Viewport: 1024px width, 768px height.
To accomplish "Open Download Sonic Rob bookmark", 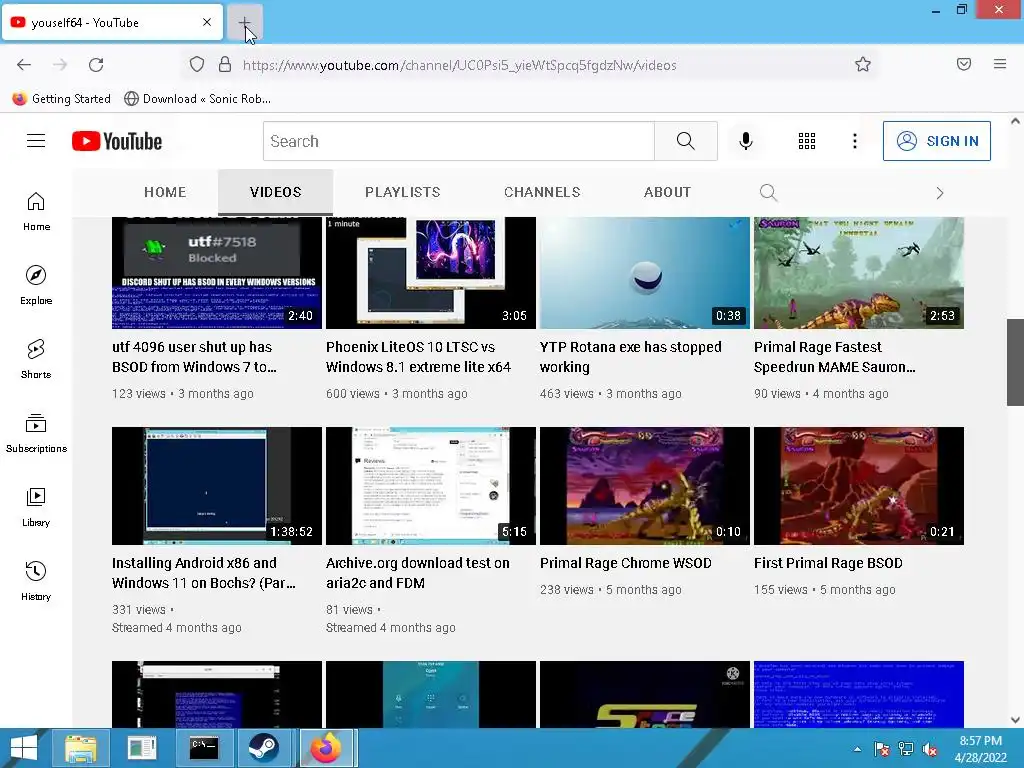I will [x=197, y=99].
